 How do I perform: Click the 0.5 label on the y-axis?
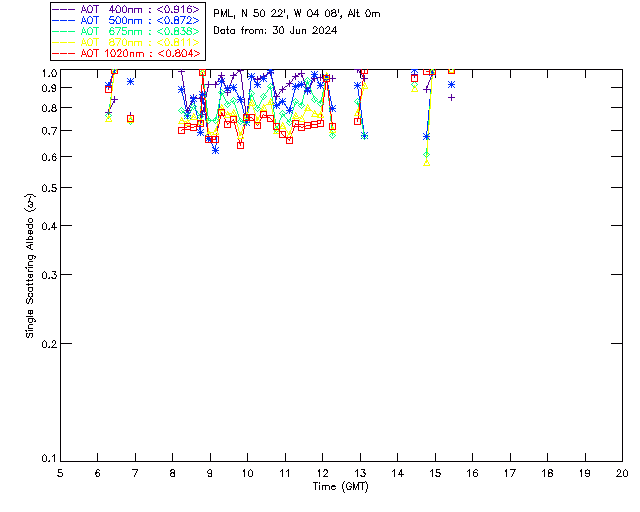[46, 189]
